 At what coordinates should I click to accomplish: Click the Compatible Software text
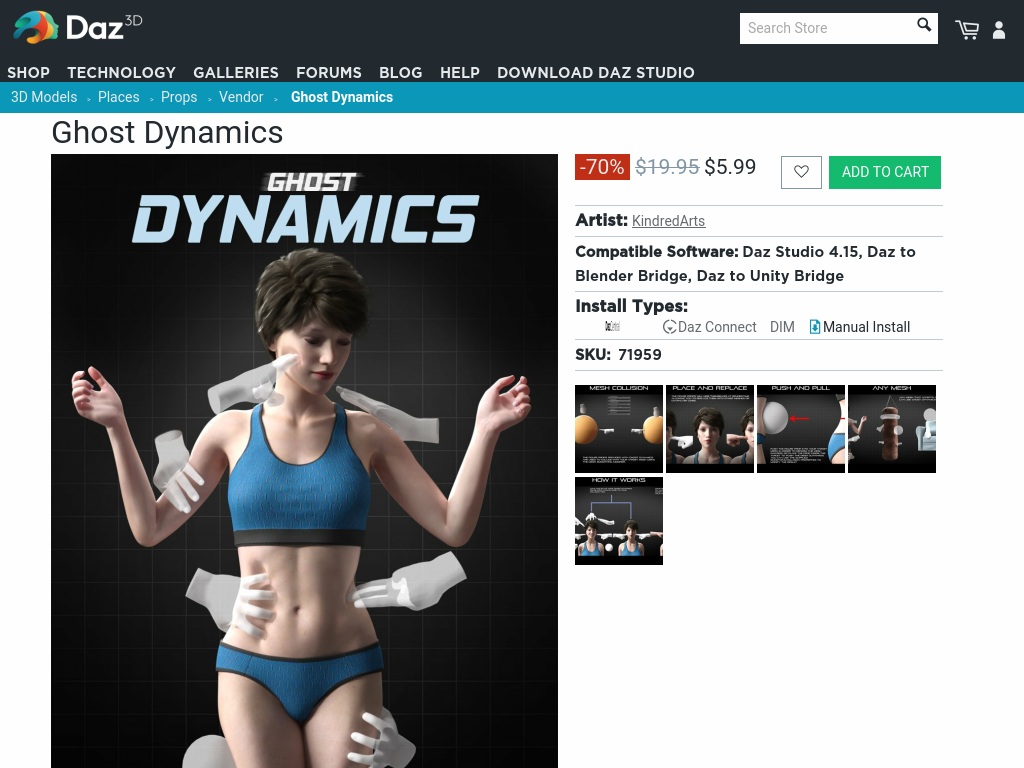(x=745, y=264)
